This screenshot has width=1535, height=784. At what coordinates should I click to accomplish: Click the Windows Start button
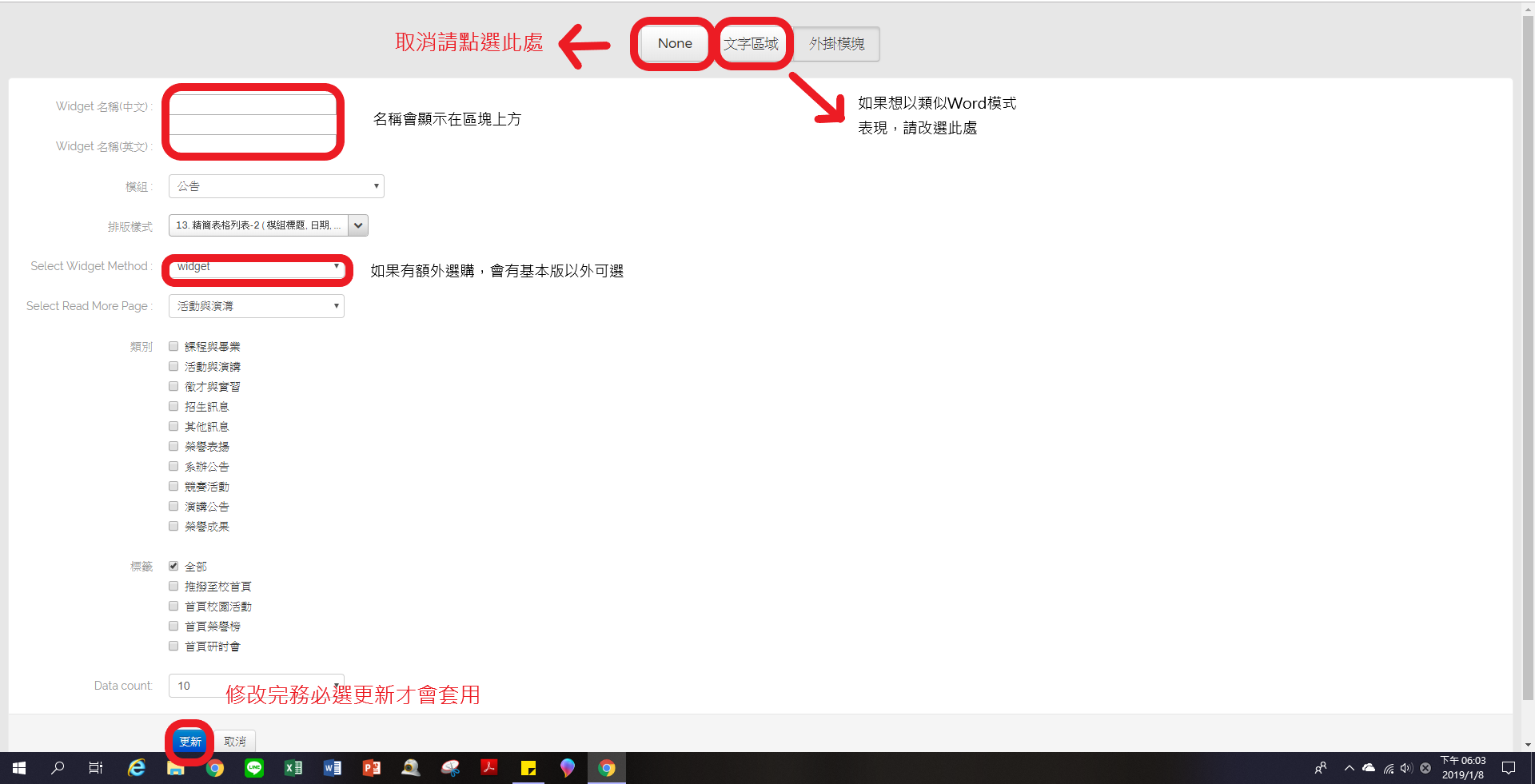click(19, 768)
